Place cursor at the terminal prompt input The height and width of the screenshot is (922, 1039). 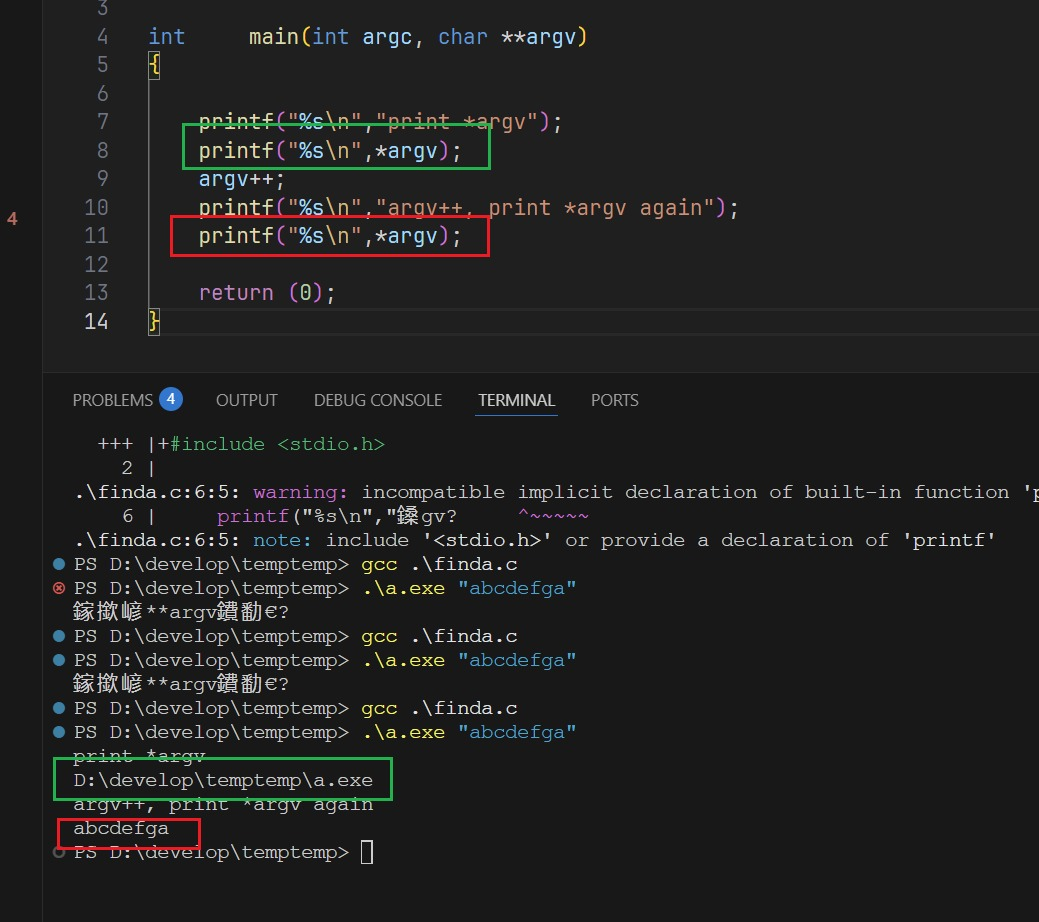367,852
